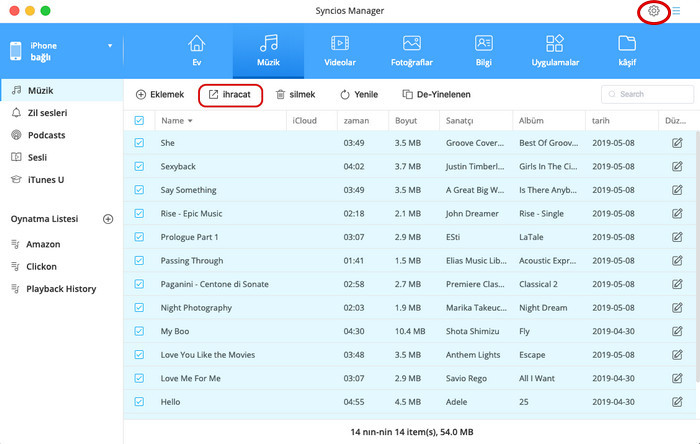Open the kâşif explorer tab
Viewport: 700px width, 444px height.
[x=627, y=51]
